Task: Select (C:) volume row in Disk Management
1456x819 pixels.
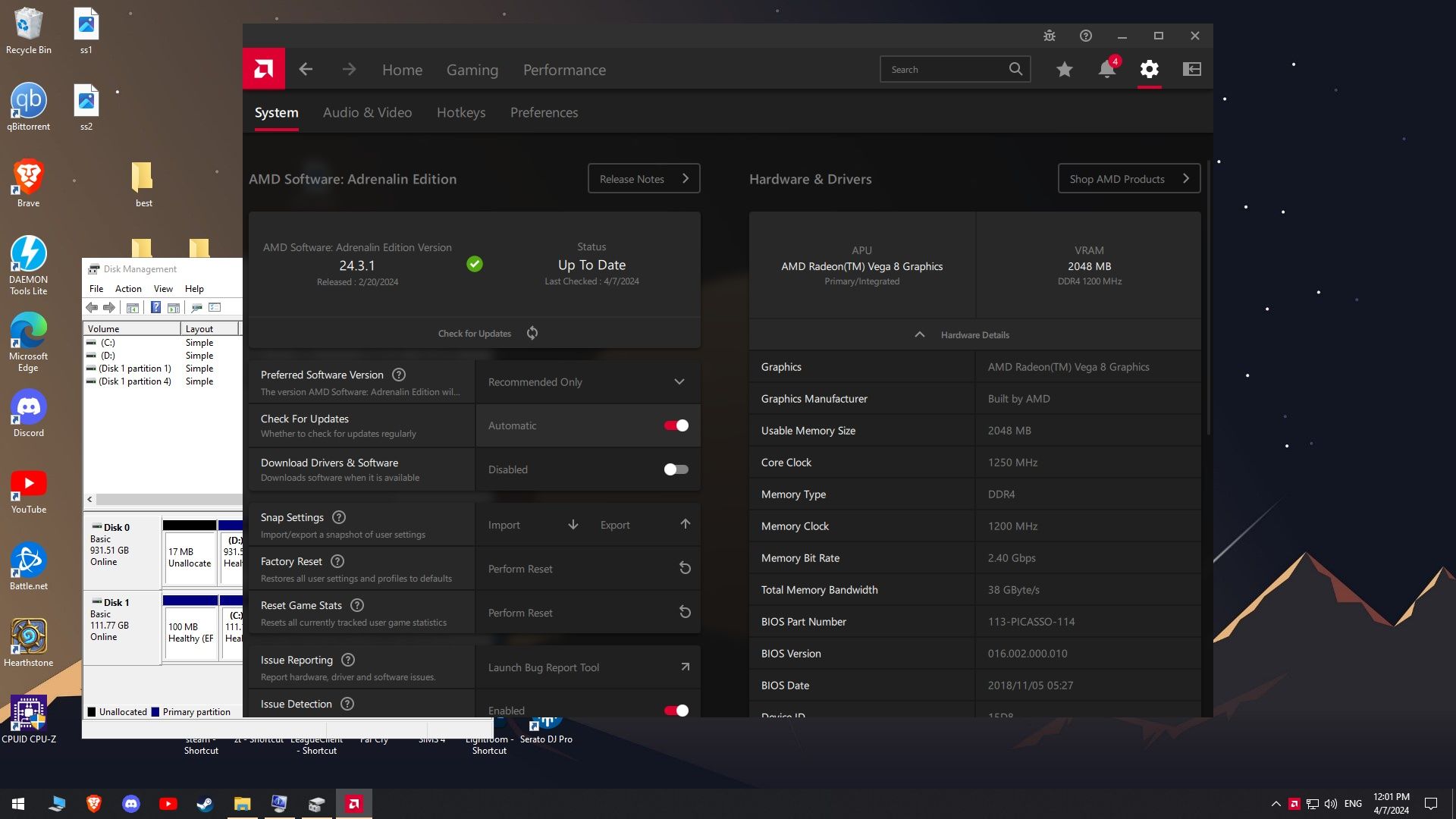Action: 163,343
